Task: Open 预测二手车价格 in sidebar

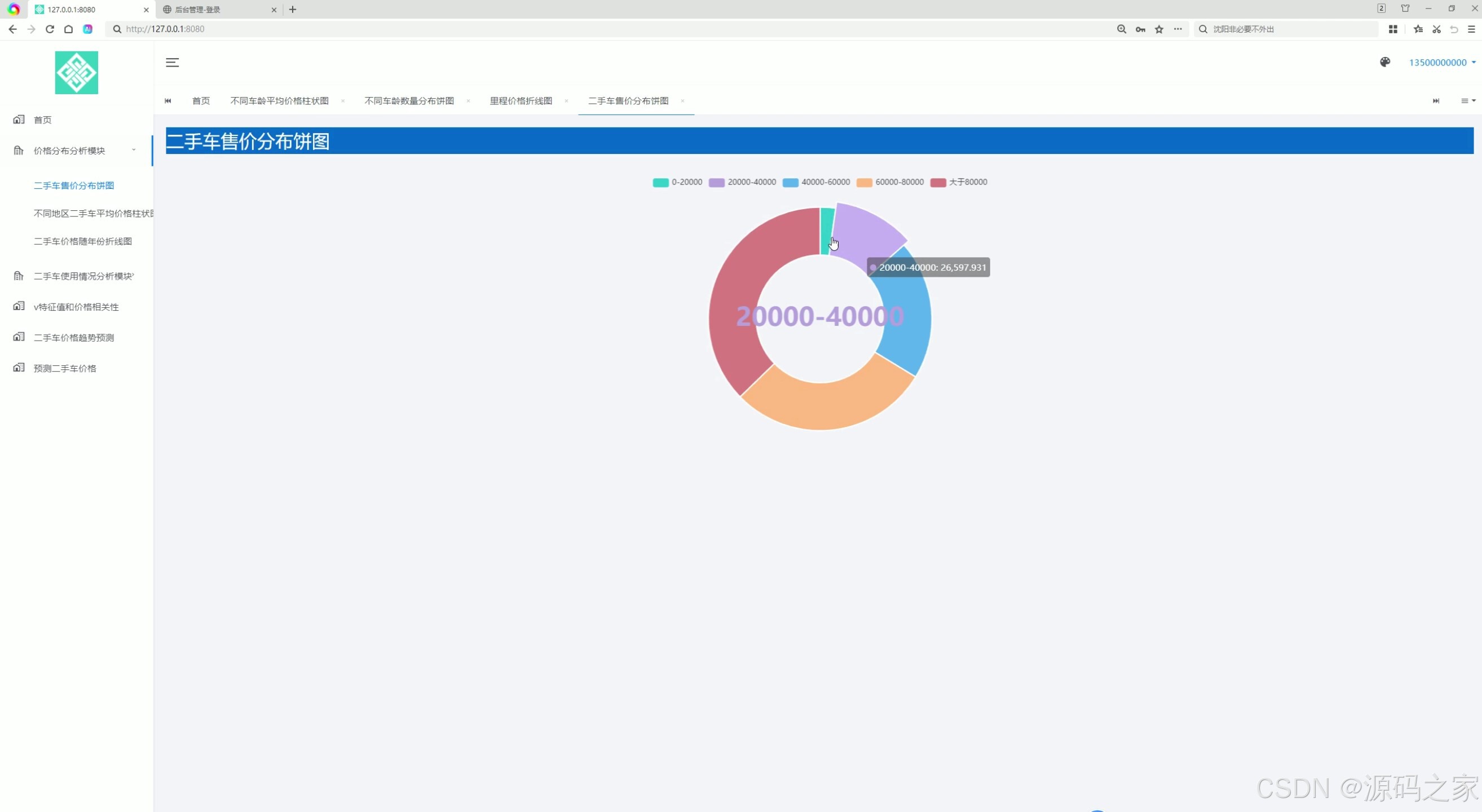Action: pyautogui.click(x=65, y=368)
